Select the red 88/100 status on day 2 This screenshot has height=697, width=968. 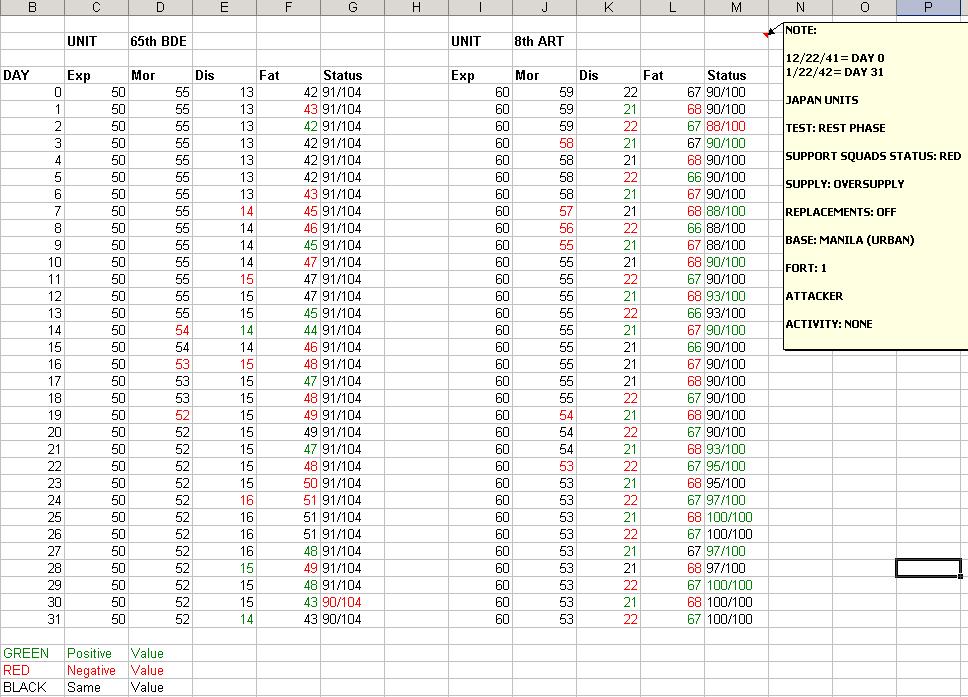(x=736, y=127)
